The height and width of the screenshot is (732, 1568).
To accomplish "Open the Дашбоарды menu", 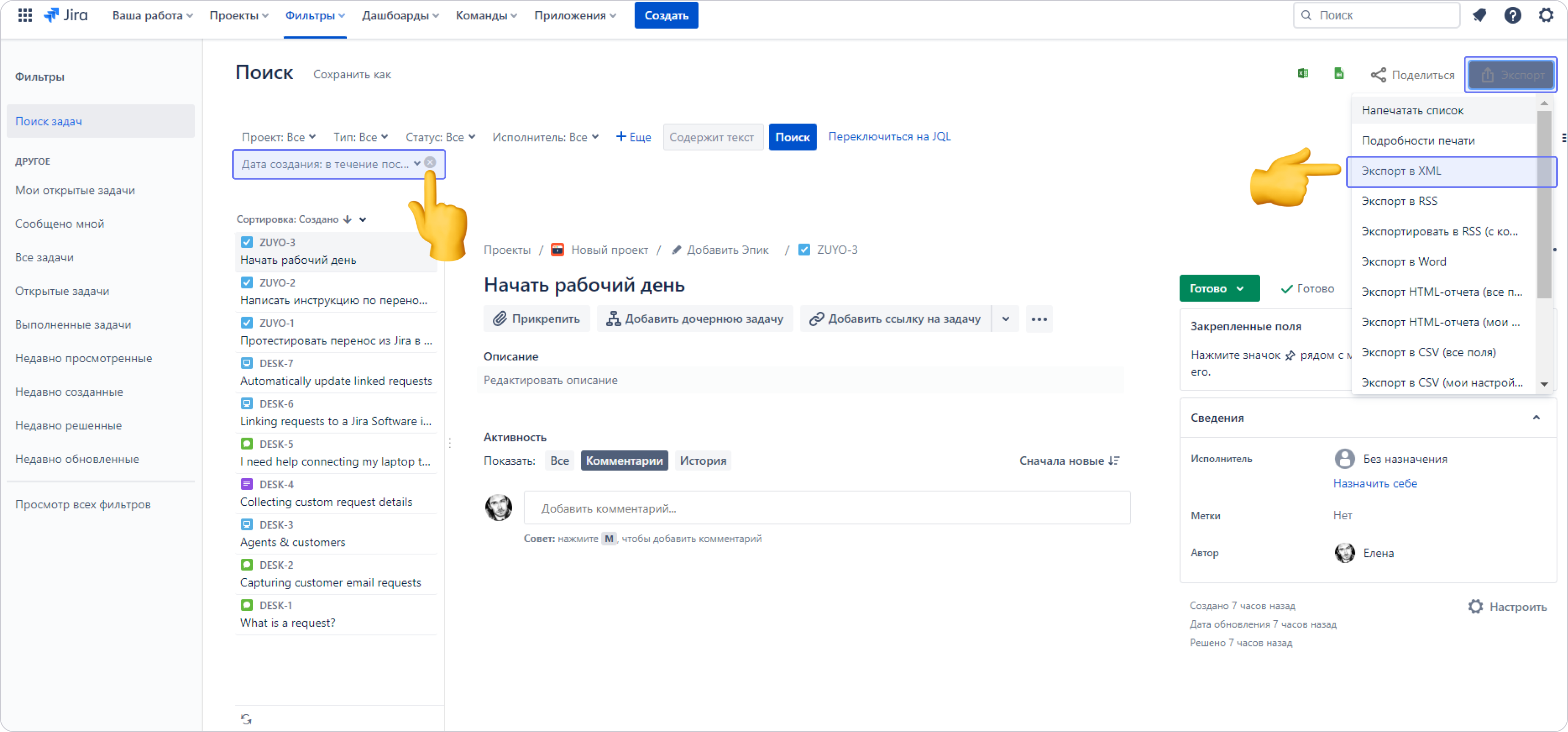I will tap(400, 15).
